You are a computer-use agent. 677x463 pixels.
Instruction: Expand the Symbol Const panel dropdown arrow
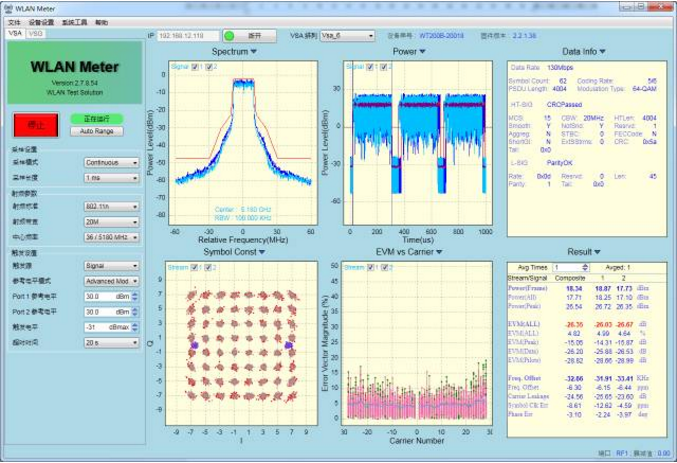(262, 252)
